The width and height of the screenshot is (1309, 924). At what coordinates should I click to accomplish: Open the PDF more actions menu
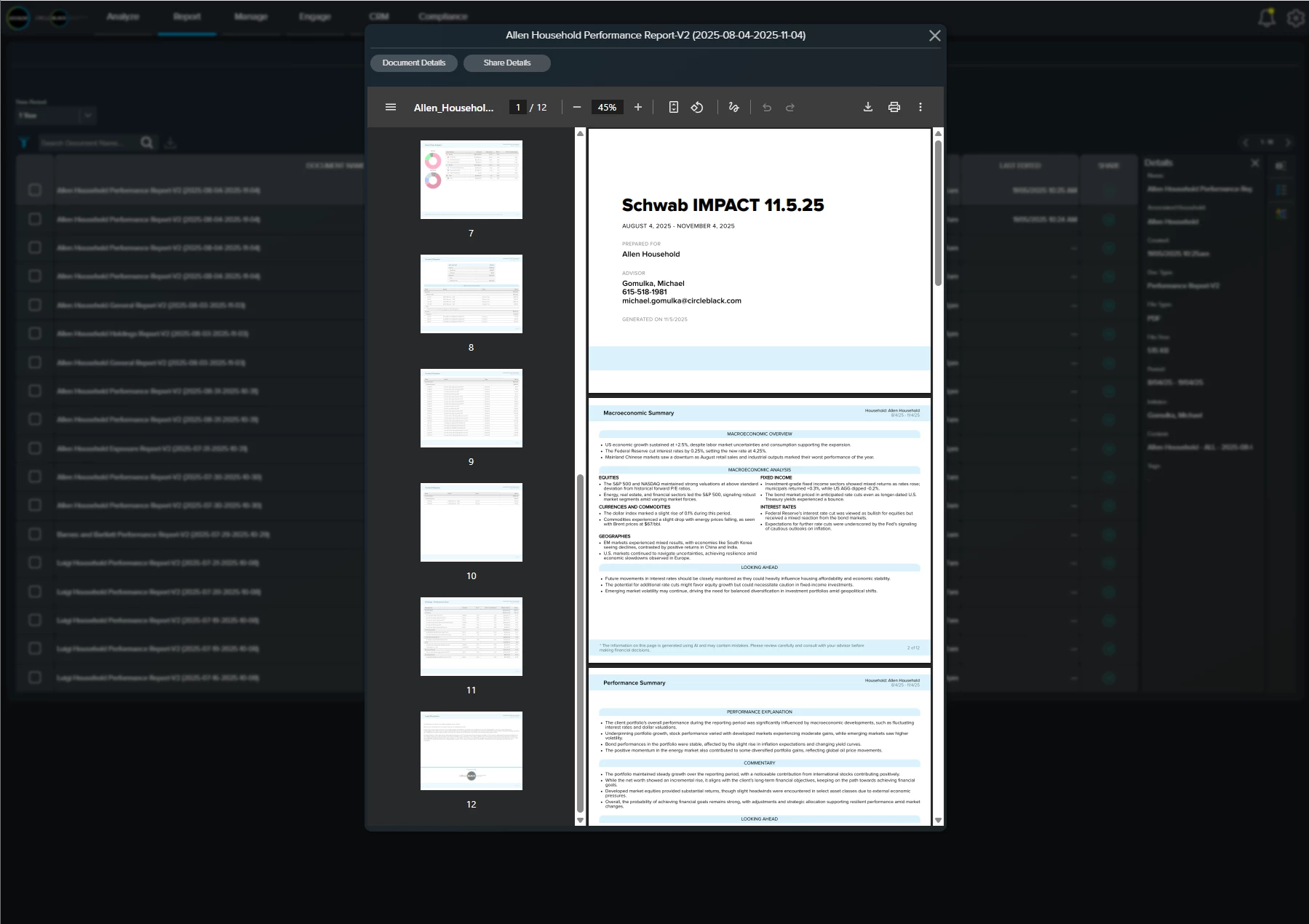(920, 107)
